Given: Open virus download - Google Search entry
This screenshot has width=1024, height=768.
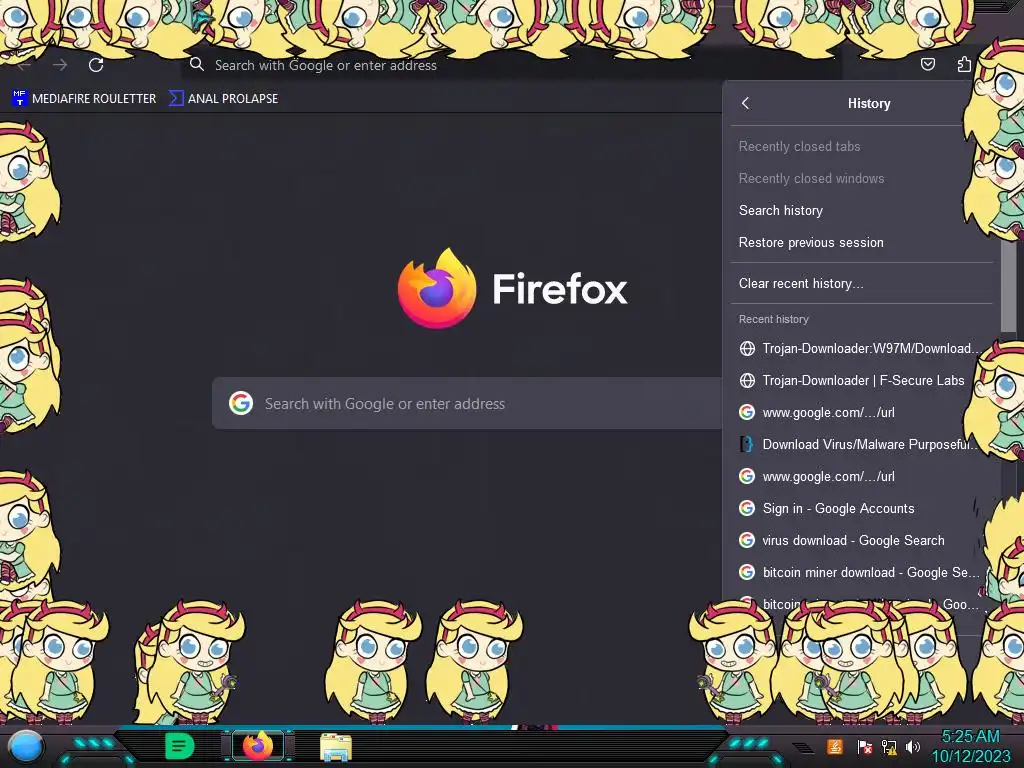Looking at the screenshot, I should (861, 540).
